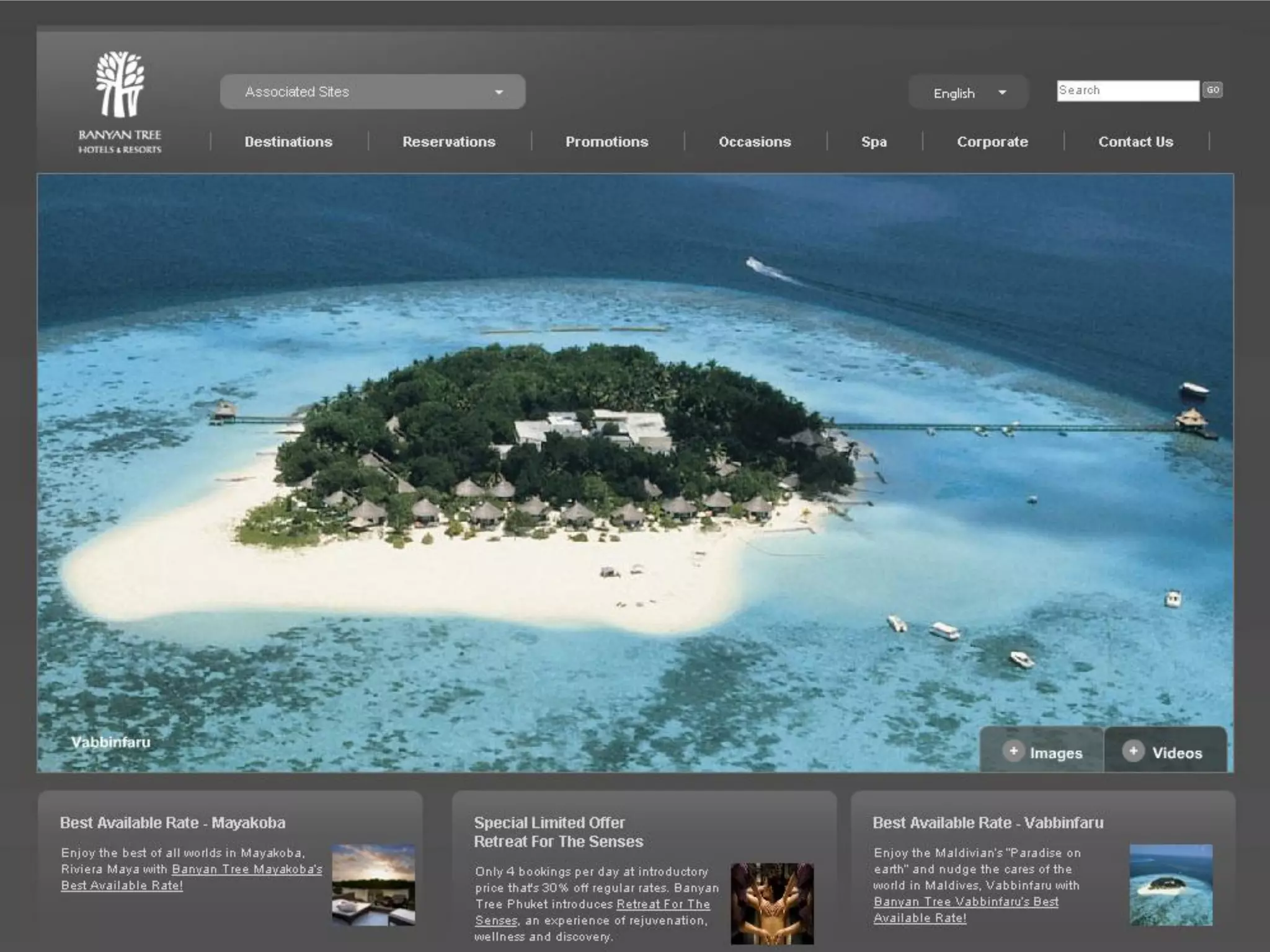1270x952 pixels.
Task: Open the English language dropdown
Action: click(x=968, y=93)
